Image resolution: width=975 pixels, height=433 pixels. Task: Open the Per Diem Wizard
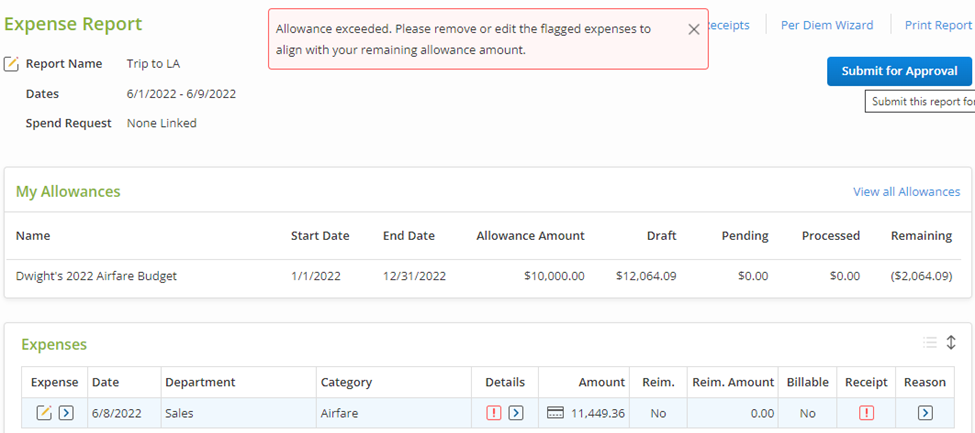coord(826,25)
